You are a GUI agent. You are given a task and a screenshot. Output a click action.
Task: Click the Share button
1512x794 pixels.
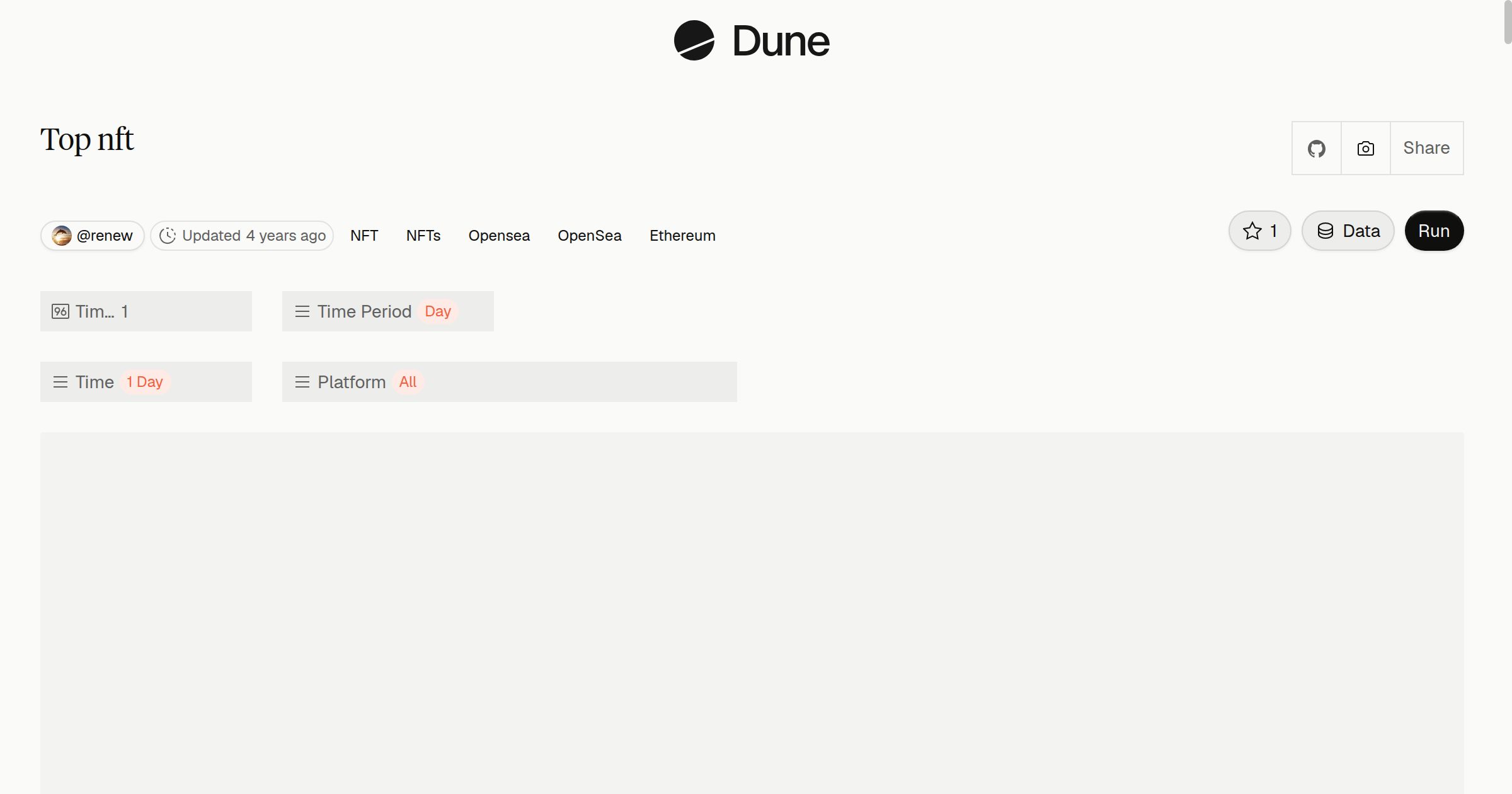pyautogui.click(x=1426, y=148)
